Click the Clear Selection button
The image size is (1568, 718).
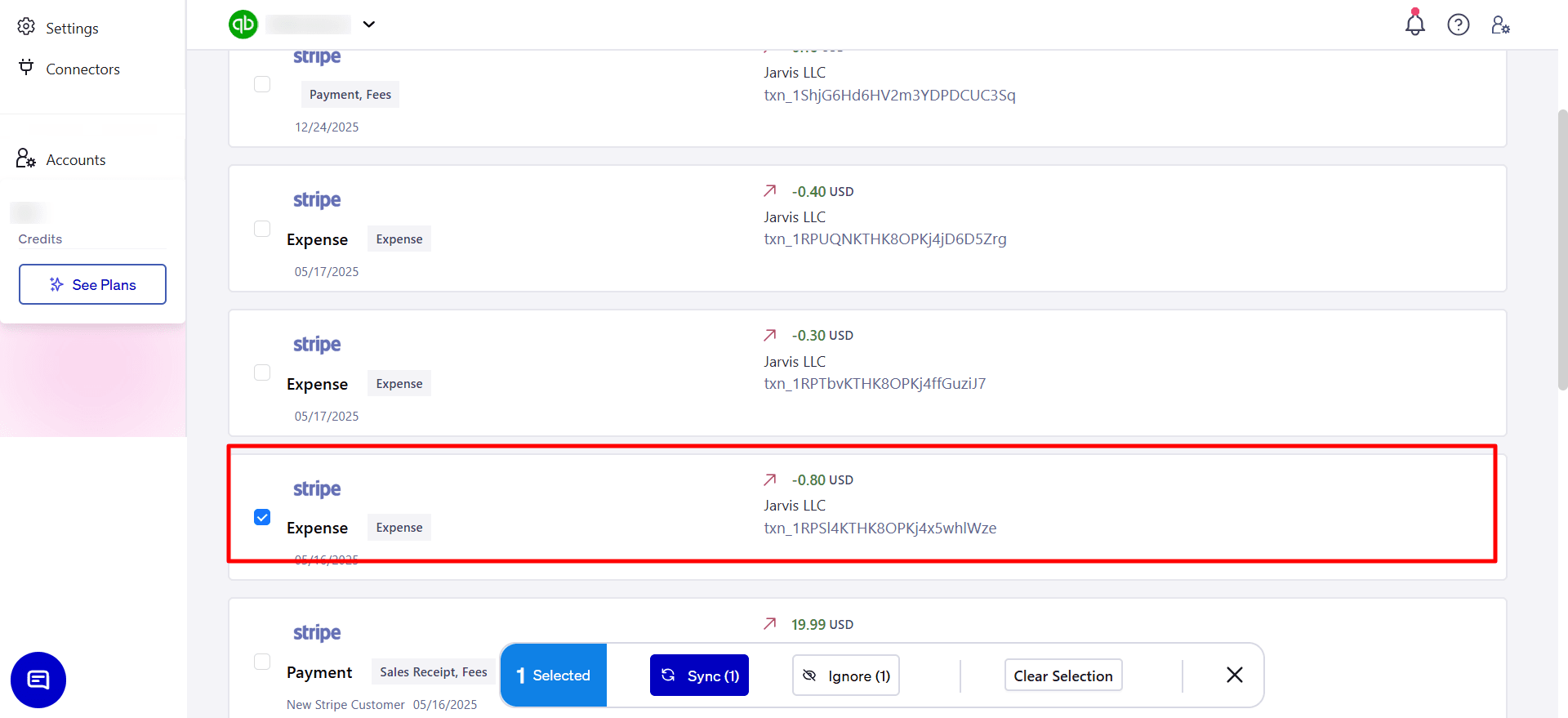coord(1063,676)
